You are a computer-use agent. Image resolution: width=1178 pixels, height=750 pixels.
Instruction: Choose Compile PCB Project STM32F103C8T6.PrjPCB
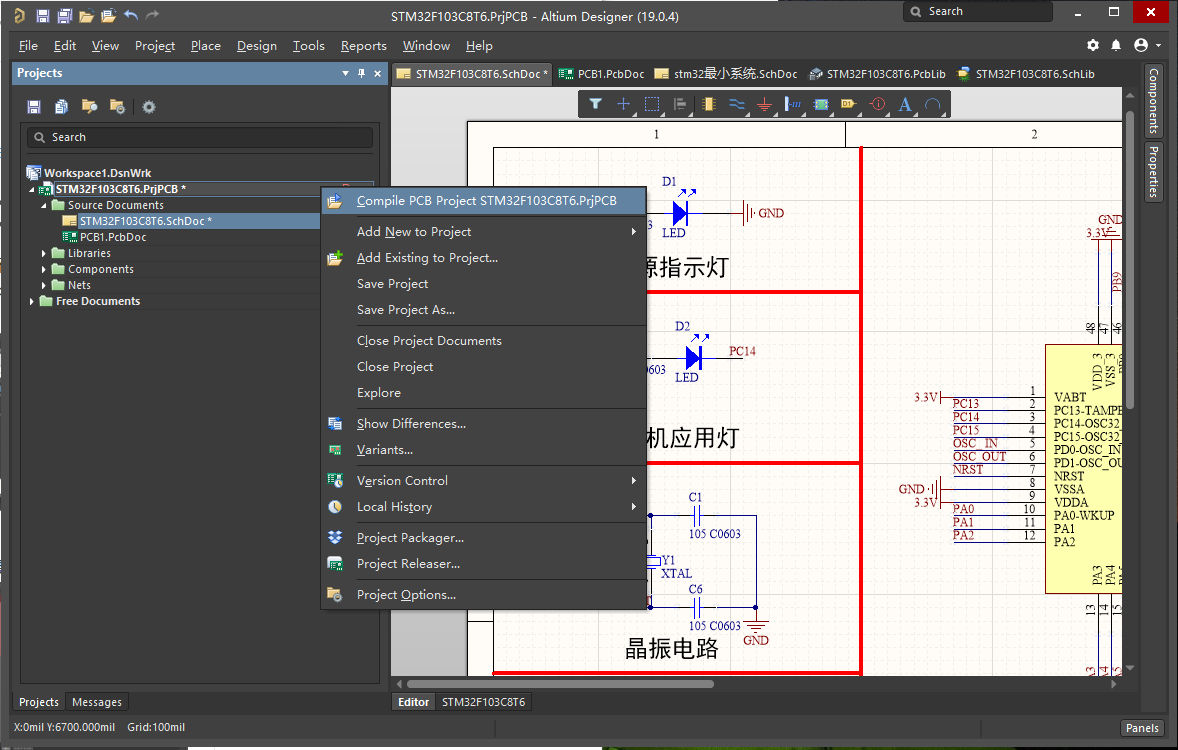point(484,201)
